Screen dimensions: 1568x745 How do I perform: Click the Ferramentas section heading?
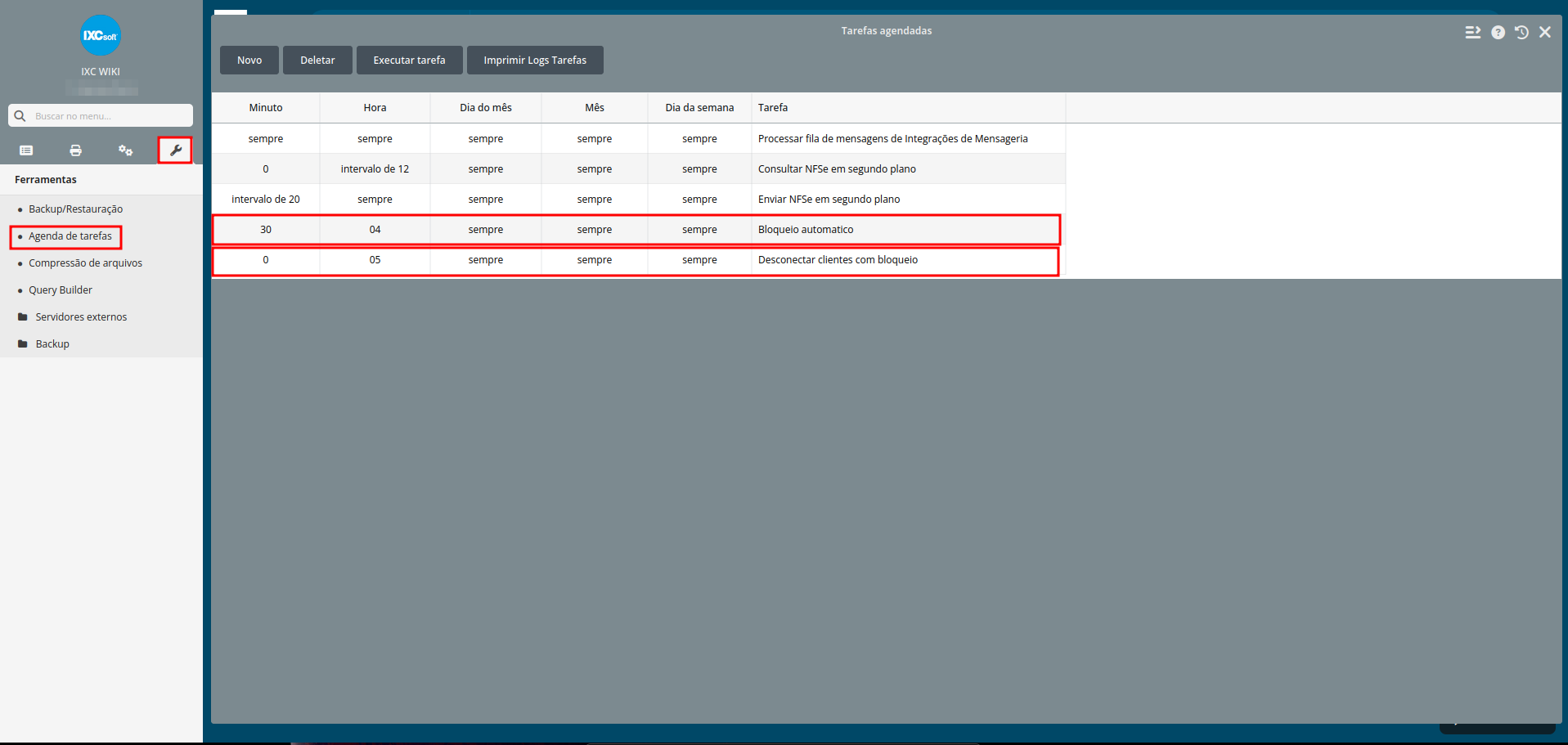46,180
